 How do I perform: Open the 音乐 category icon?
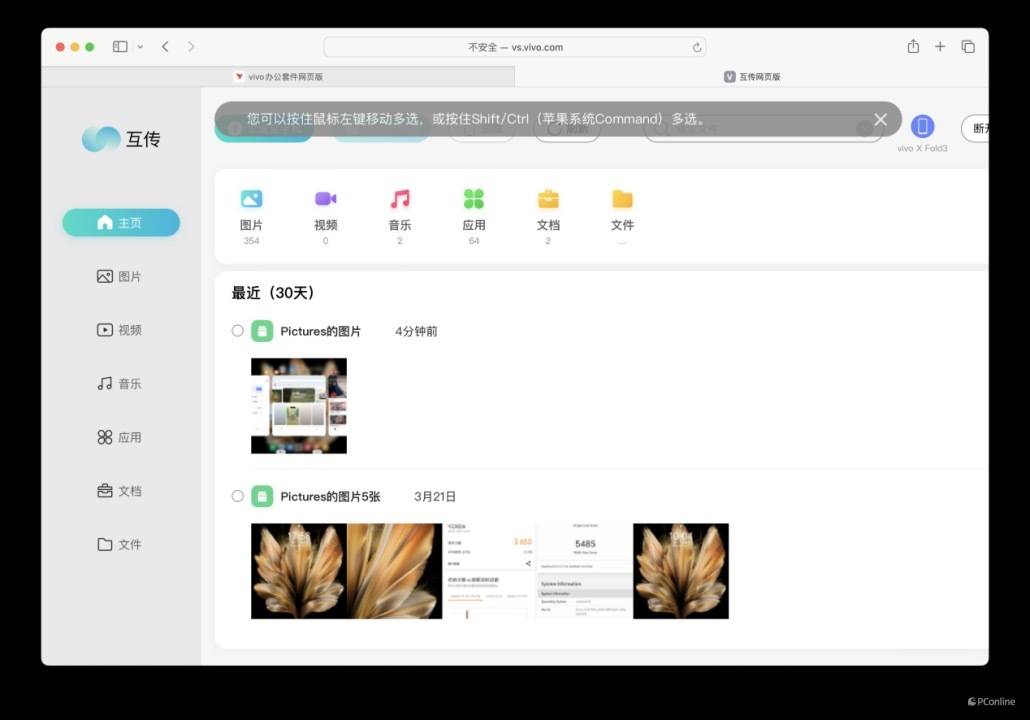(400, 199)
